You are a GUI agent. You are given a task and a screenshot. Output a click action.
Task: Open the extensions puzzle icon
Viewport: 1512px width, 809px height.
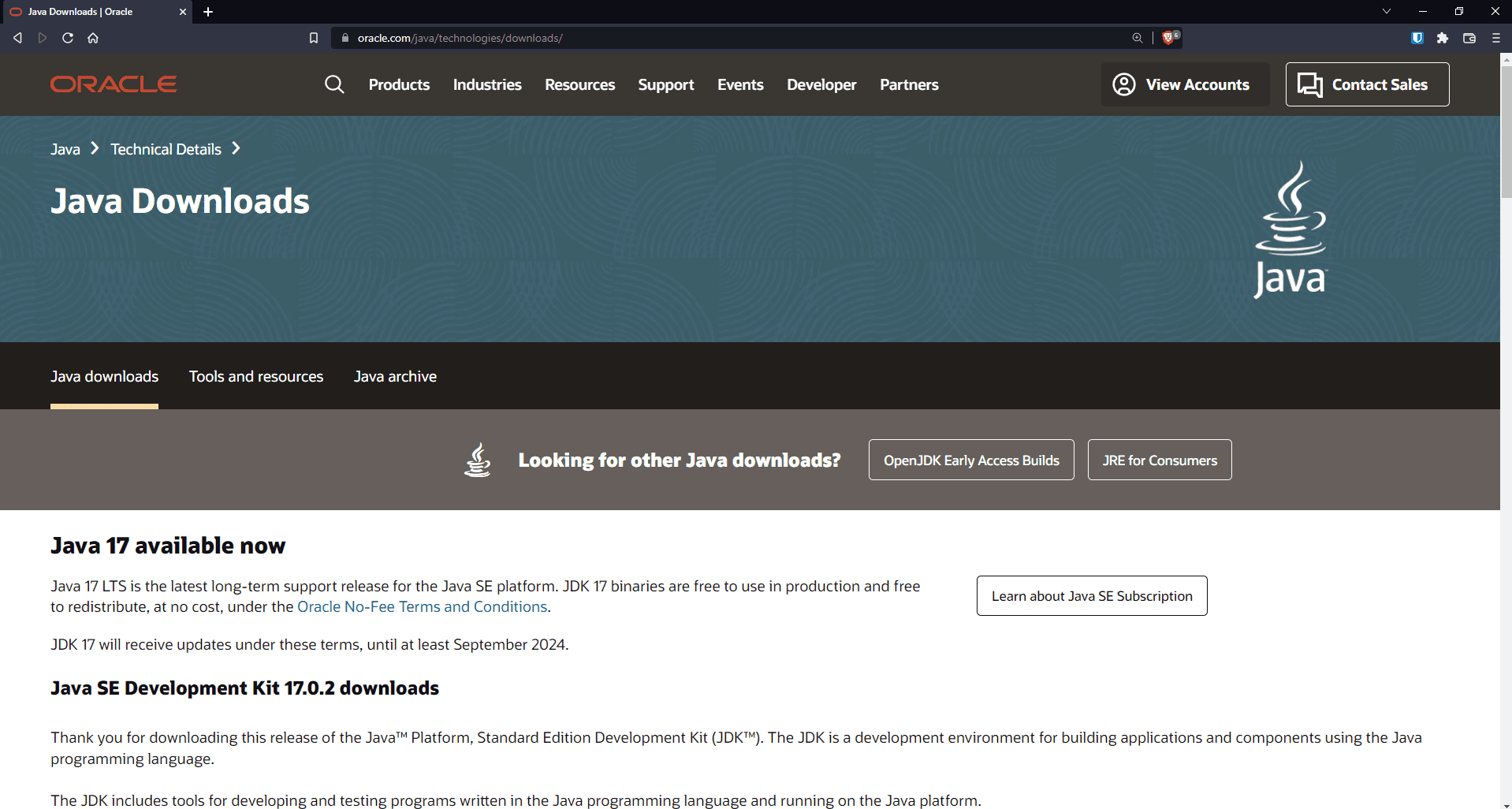[x=1443, y=38]
